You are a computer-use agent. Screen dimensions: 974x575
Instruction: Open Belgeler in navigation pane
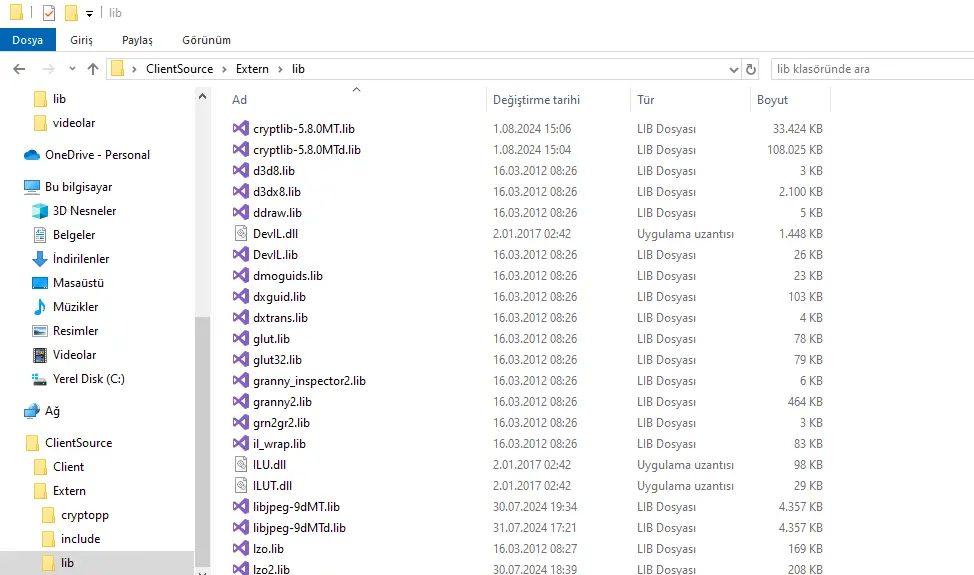click(74, 235)
